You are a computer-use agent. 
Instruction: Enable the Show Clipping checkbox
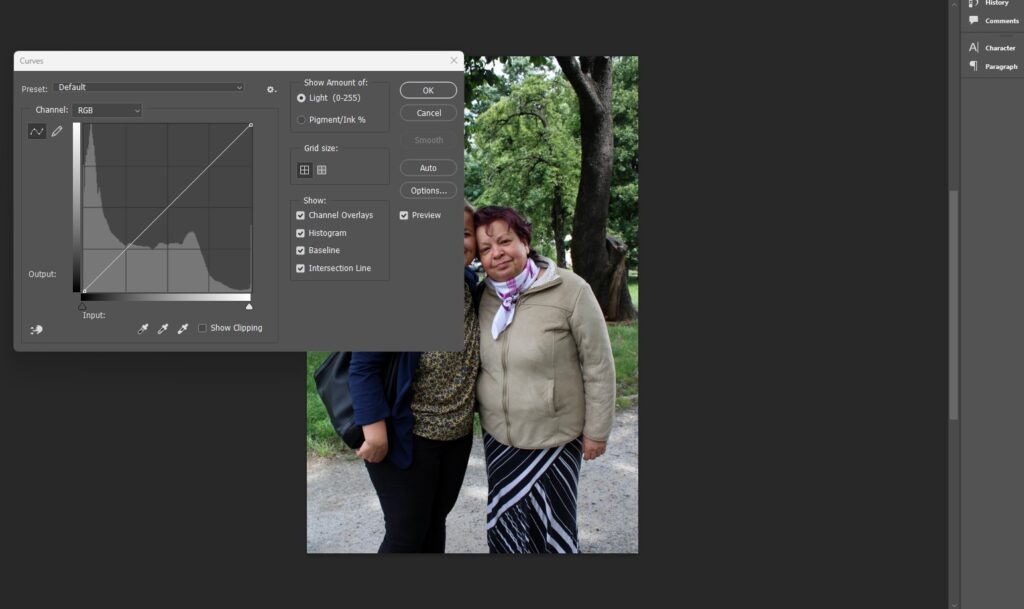tap(202, 328)
